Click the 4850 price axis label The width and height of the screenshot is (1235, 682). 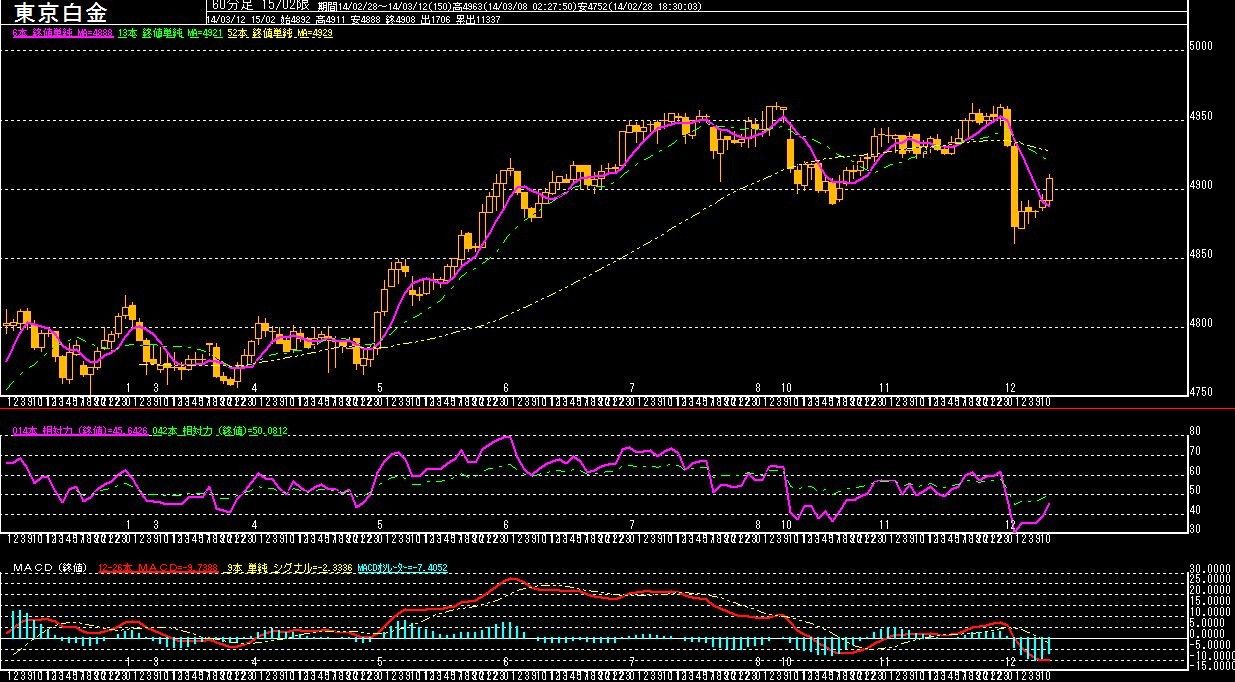[1201, 254]
